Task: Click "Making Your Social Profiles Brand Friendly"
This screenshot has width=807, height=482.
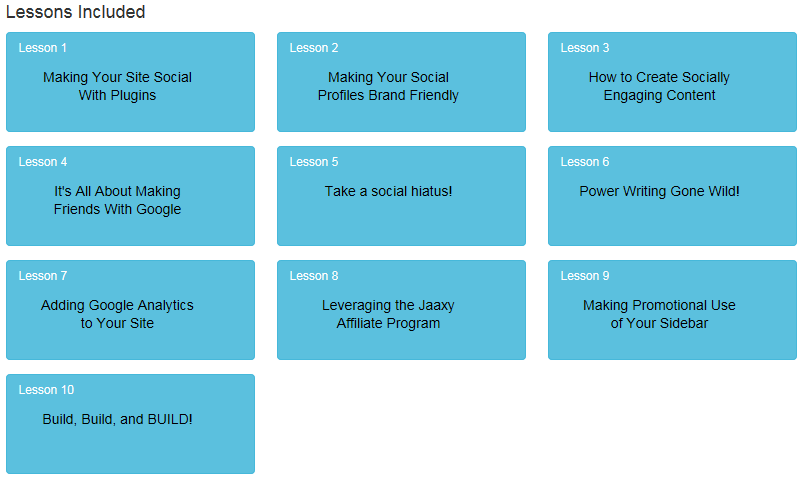Action: 389,86
